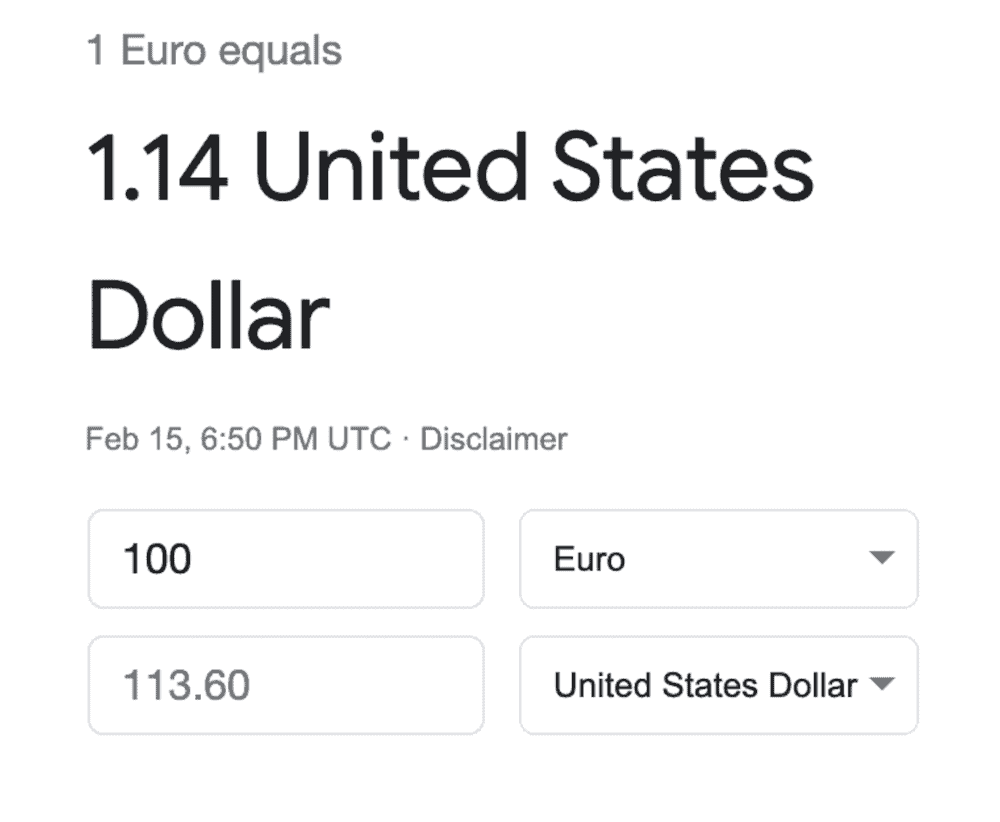Open the Euro currency dropdown
The height and width of the screenshot is (822, 1000).
(718, 558)
